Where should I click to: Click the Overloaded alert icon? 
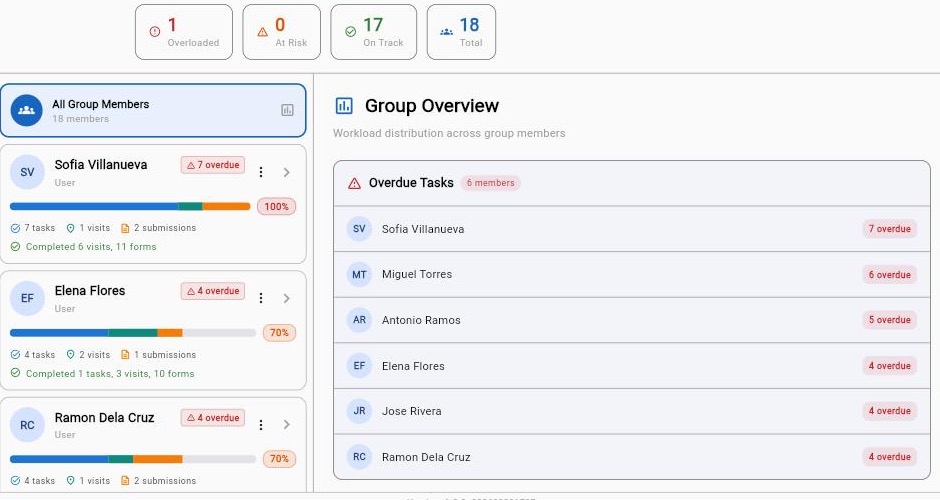(x=155, y=32)
